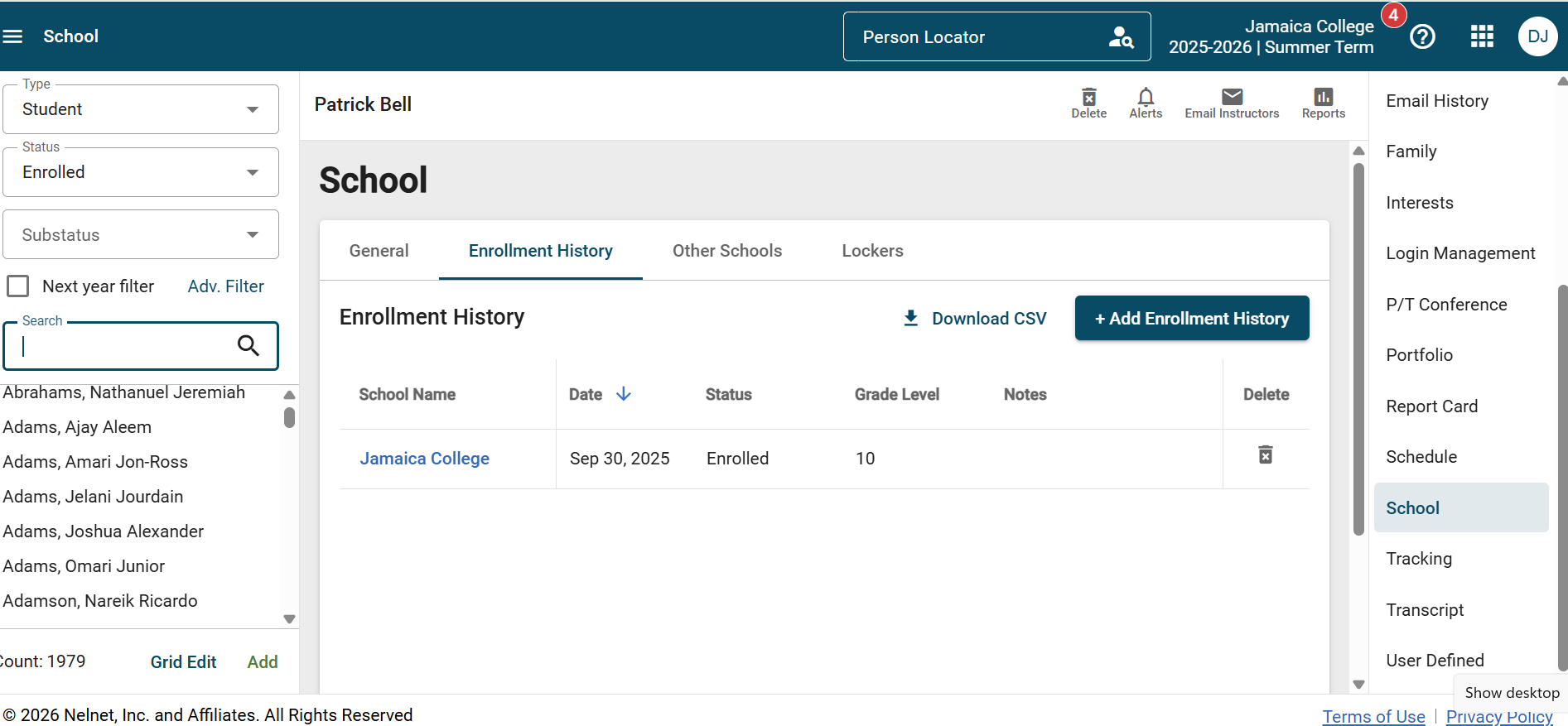This screenshot has height=726, width=1568.
Task: Click the main content scroll down arrow
Action: [1358, 685]
